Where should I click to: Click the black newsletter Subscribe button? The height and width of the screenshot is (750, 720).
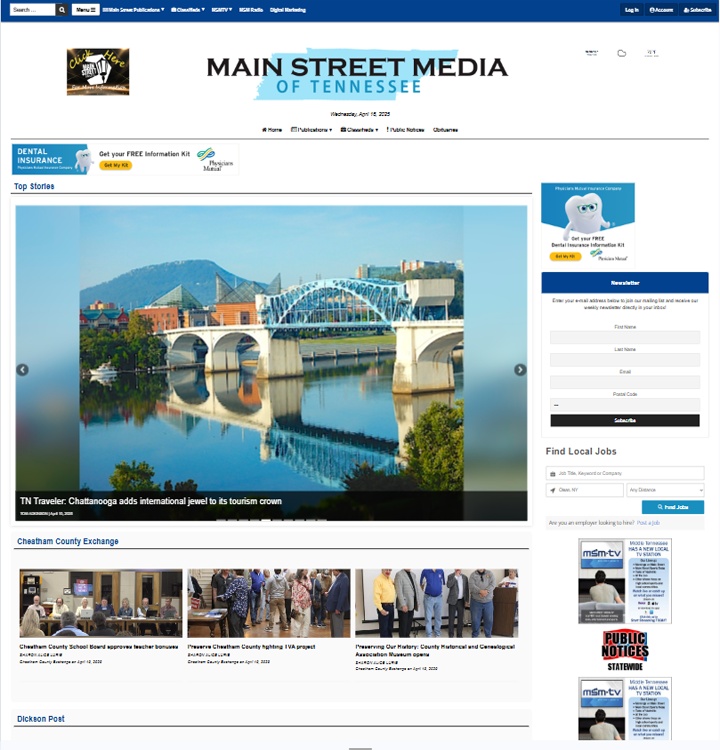[x=625, y=420]
